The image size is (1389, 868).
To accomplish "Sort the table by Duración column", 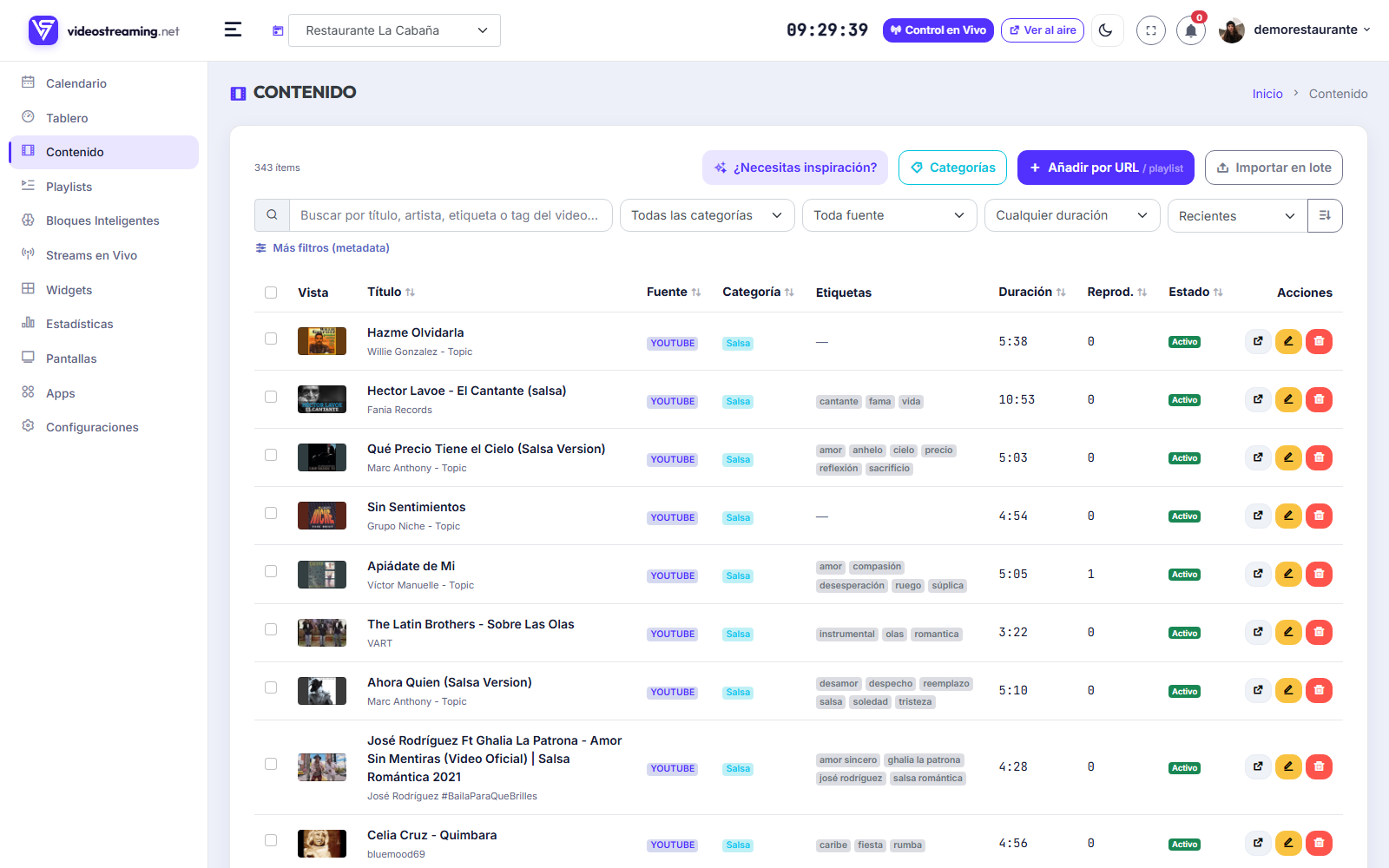I will coord(1032,292).
